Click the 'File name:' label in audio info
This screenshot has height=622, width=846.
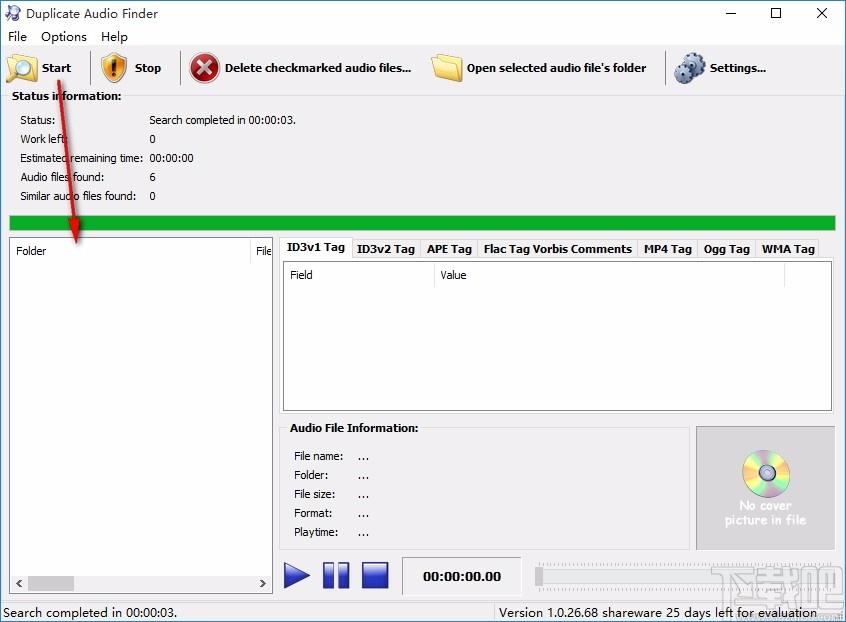pos(318,456)
